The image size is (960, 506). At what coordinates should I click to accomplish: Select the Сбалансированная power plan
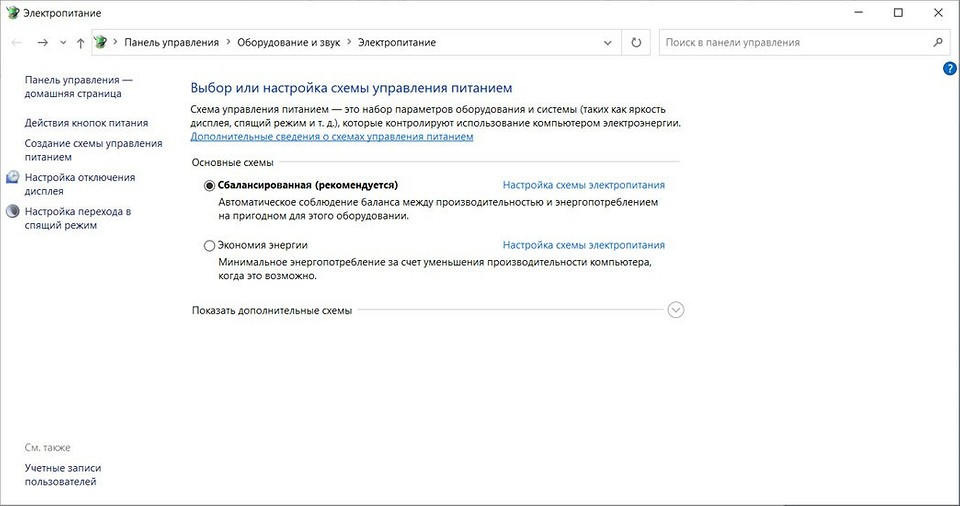point(209,186)
